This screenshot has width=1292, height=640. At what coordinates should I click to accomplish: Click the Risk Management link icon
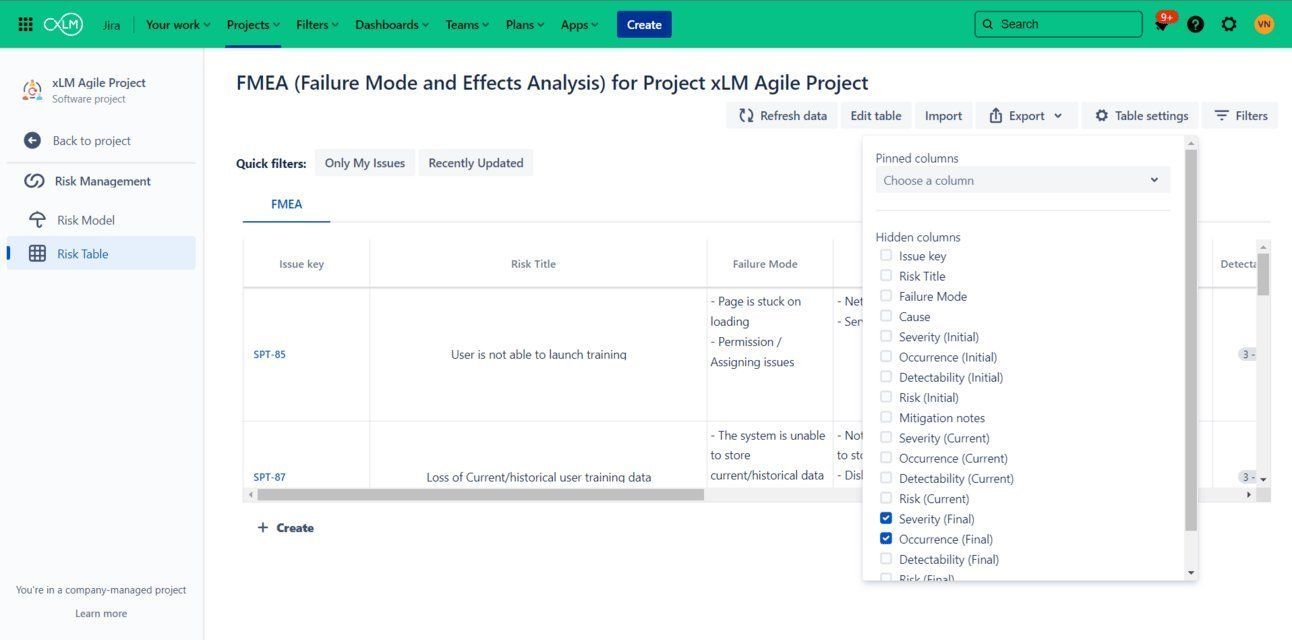34,181
